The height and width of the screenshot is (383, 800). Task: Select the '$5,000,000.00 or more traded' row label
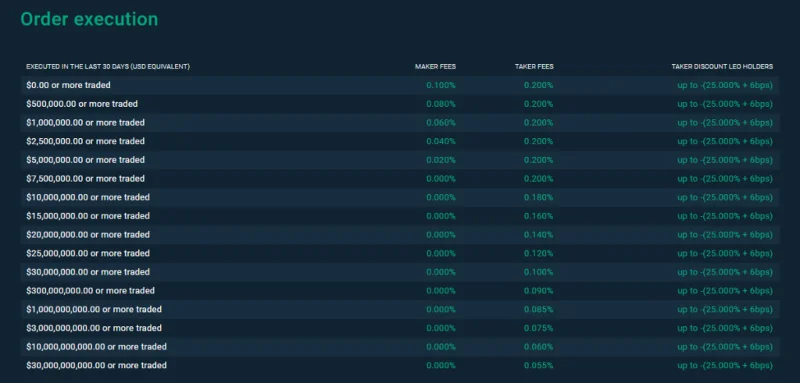(x=85, y=160)
